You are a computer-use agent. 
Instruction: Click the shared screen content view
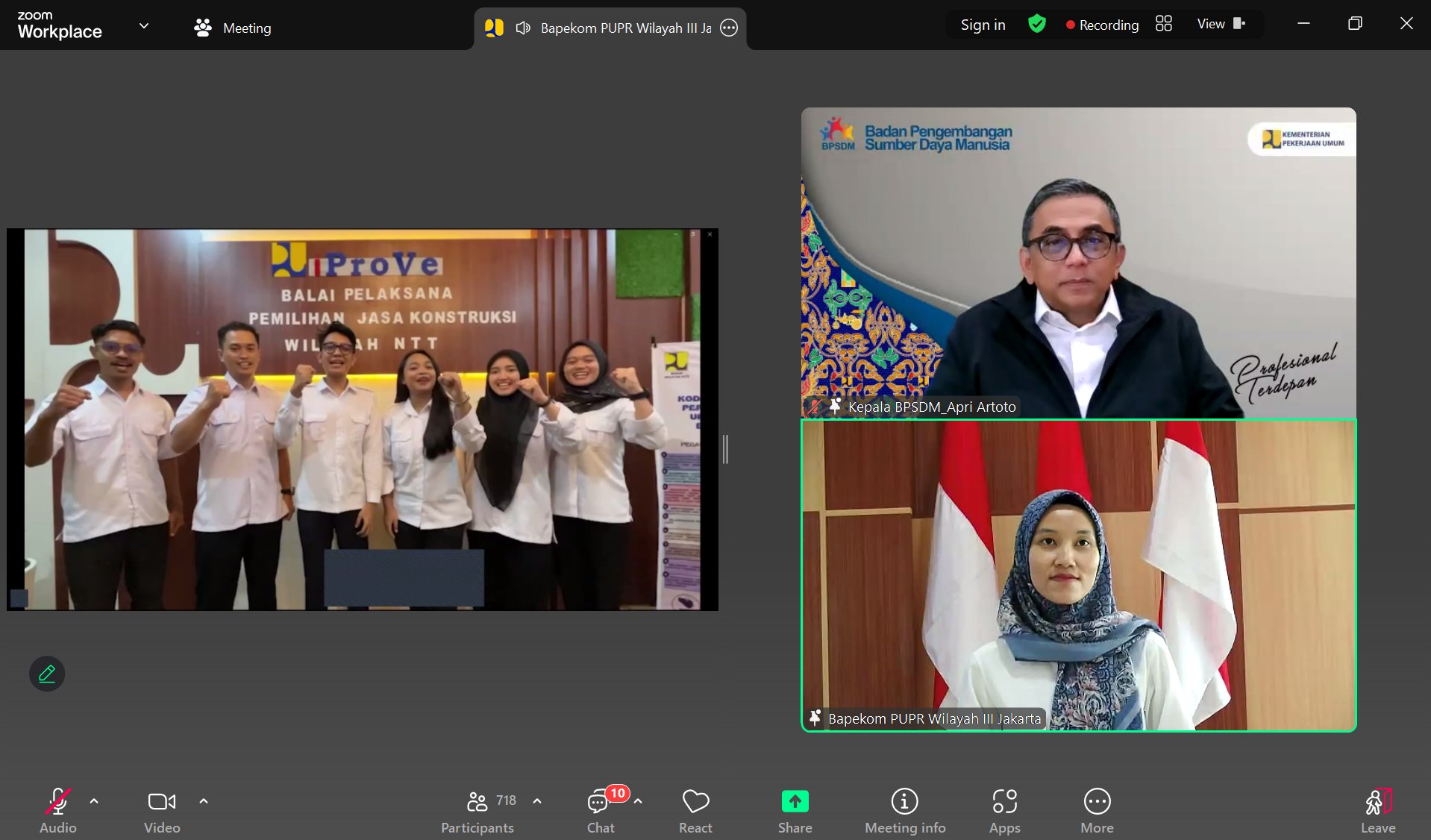(363, 420)
